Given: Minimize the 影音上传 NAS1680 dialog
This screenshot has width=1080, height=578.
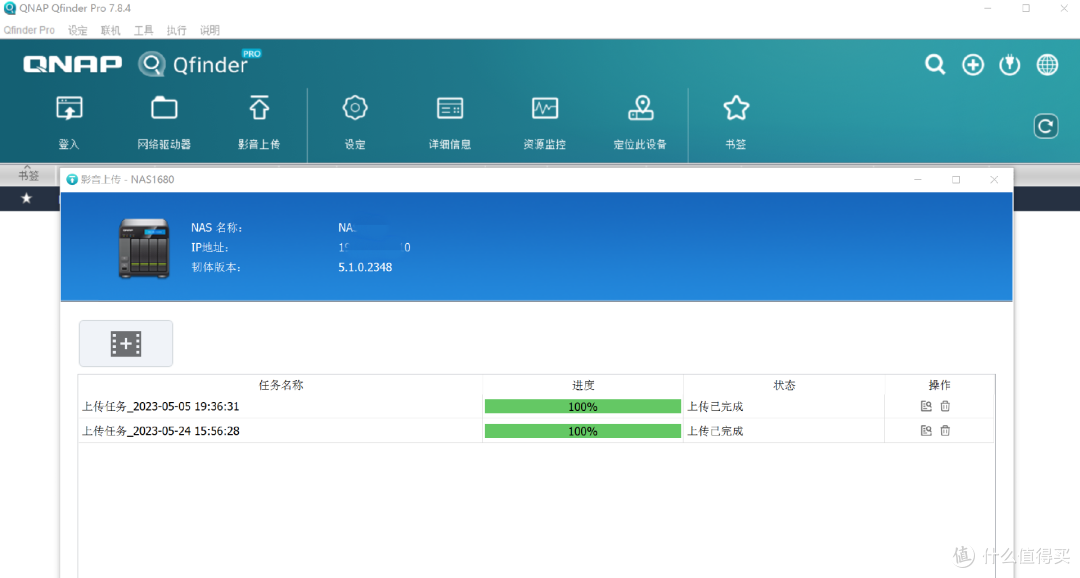Looking at the screenshot, I should [x=917, y=179].
